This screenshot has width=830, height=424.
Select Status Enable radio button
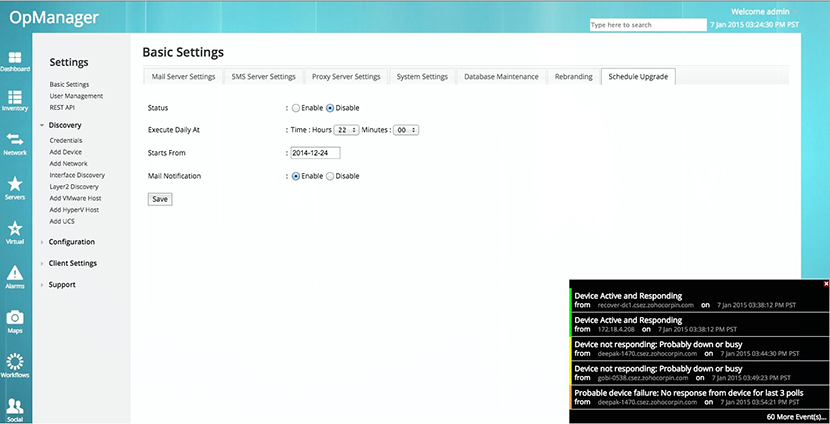(x=296, y=108)
